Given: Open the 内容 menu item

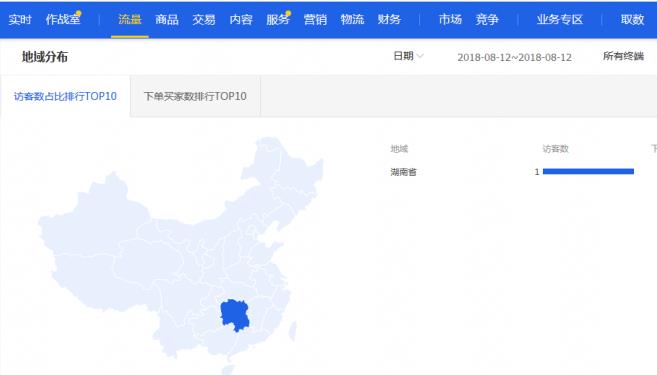Looking at the screenshot, I should pos(241,19).
